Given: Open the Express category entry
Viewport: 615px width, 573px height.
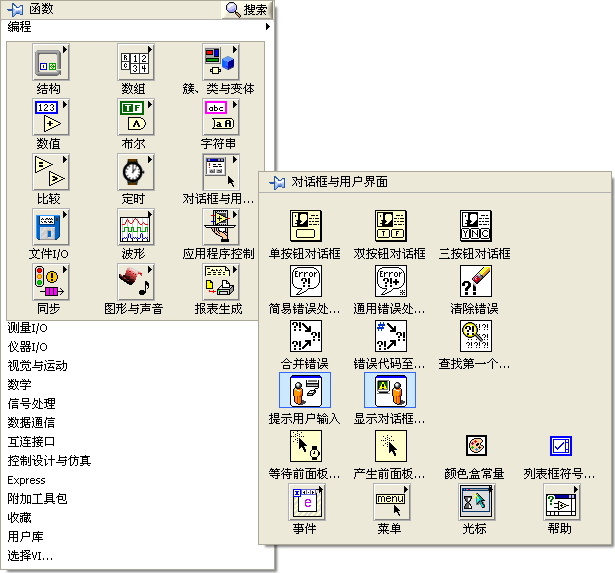Looking at the screenshot, I should click(x=26, y=480).
